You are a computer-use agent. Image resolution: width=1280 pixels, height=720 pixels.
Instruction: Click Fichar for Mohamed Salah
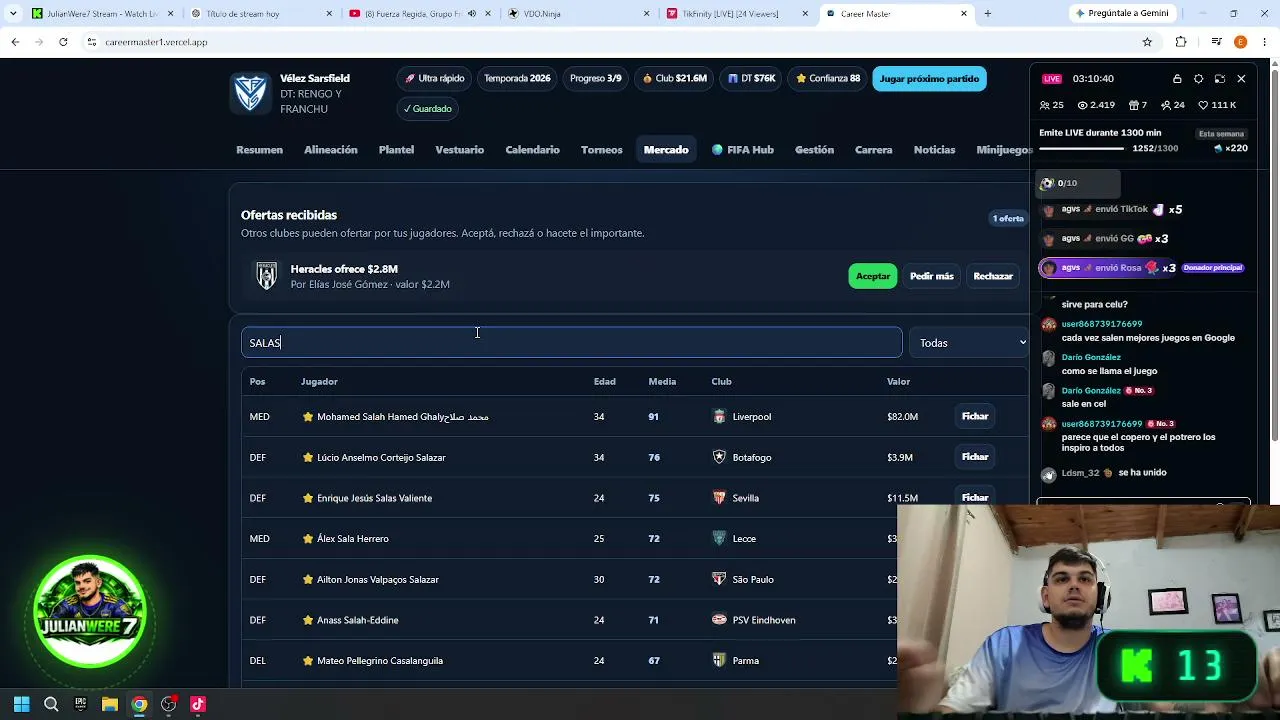click(x=975, y=416)
